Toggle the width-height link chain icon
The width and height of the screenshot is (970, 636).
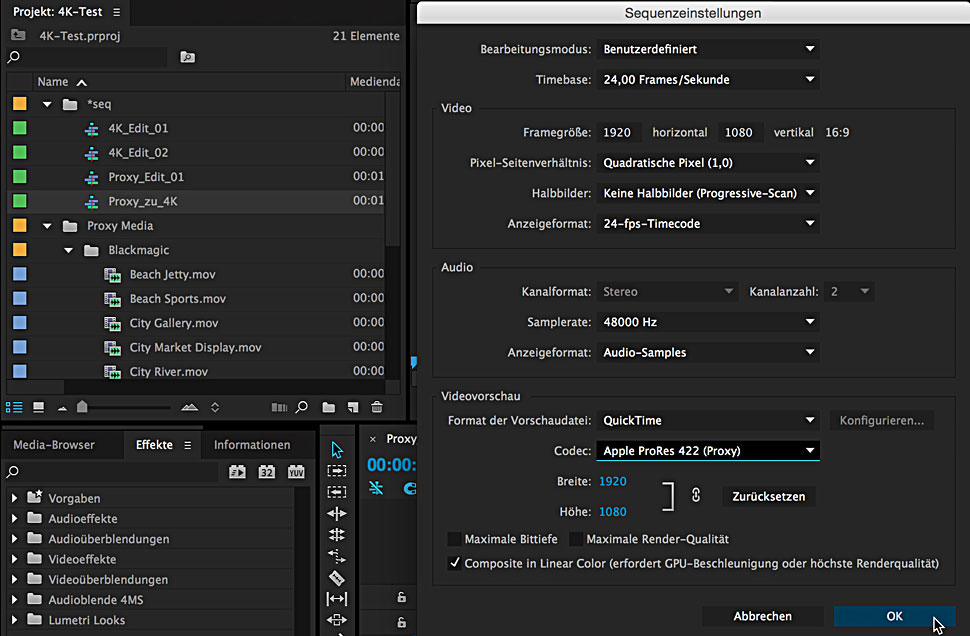(696, 496)
